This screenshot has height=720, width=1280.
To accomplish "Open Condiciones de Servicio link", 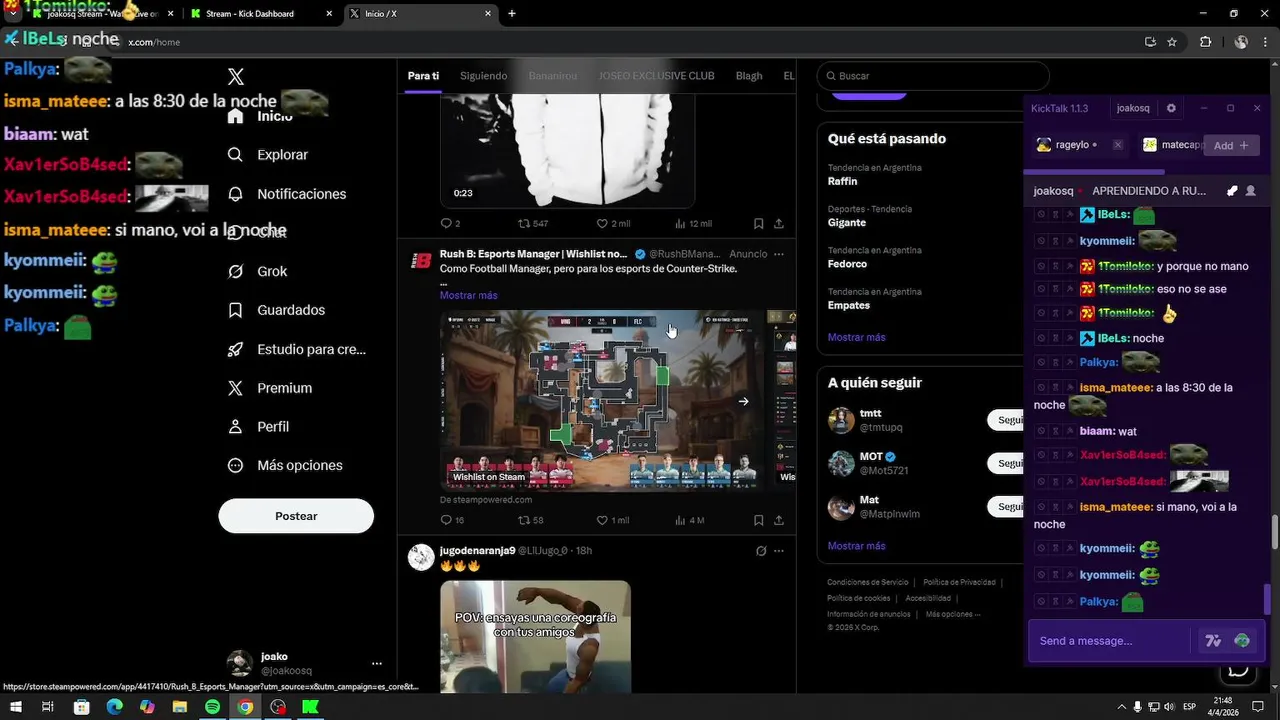I will coord(867,582).
